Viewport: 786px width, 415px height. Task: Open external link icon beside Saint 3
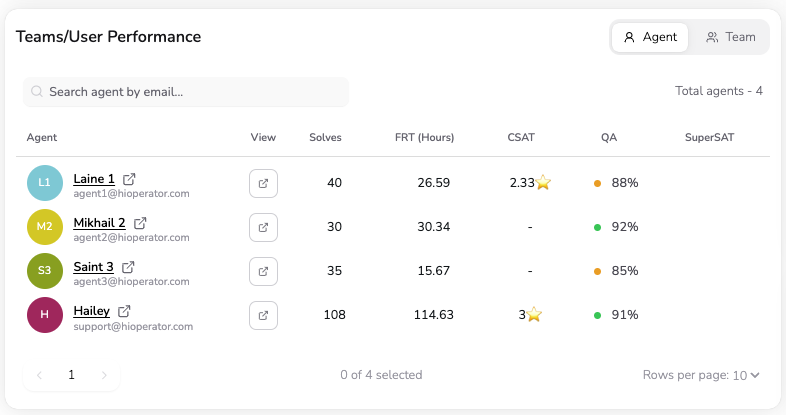[x=128, y=267]
